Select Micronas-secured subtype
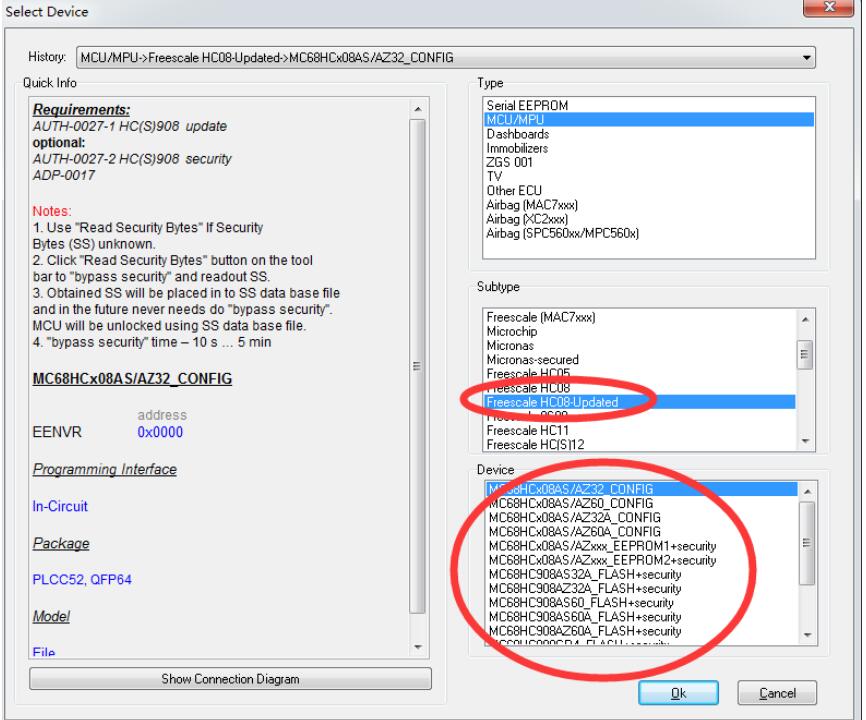 tap(532, 359)
